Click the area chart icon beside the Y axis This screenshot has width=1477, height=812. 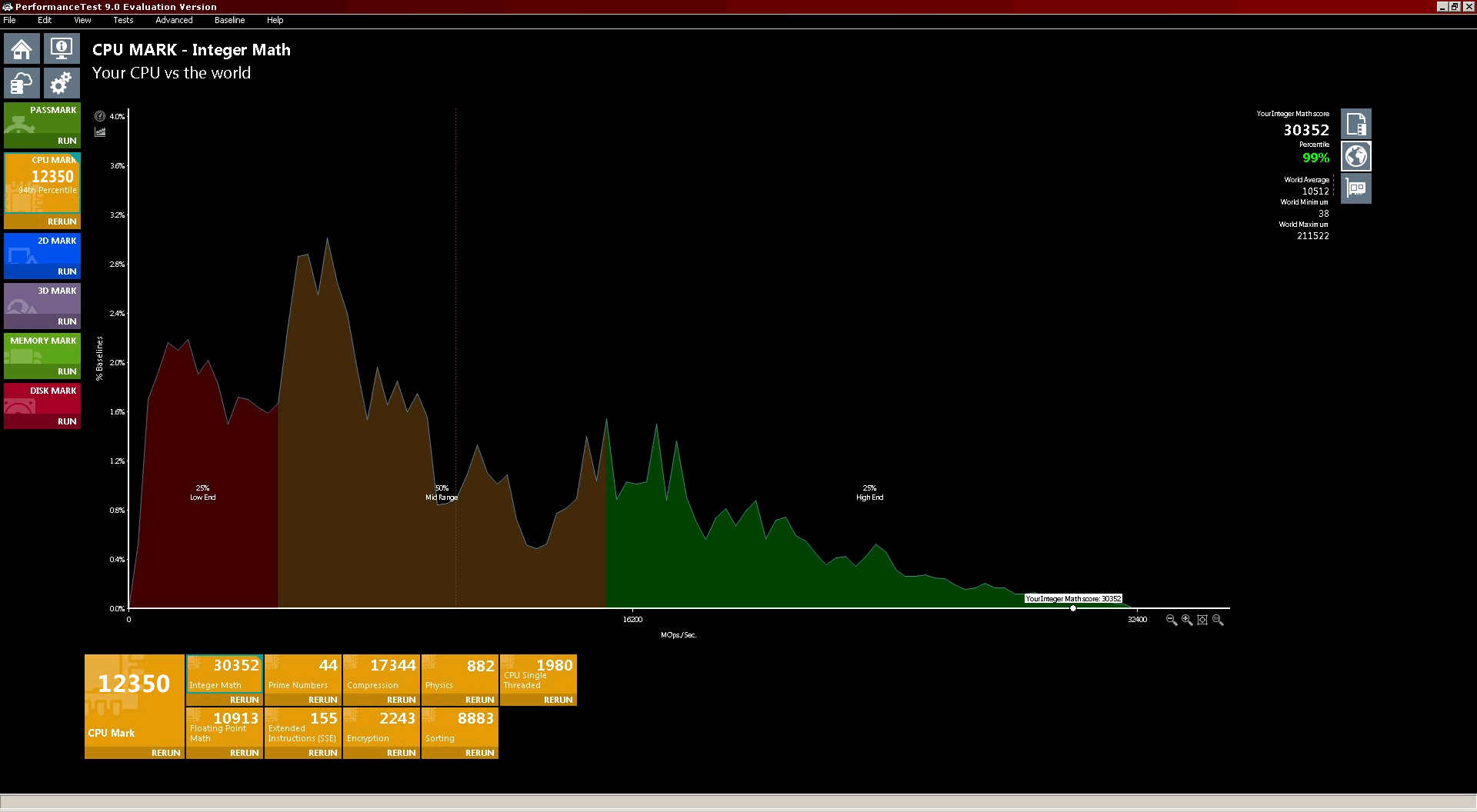pyautogui.click(x=100, y=132)
